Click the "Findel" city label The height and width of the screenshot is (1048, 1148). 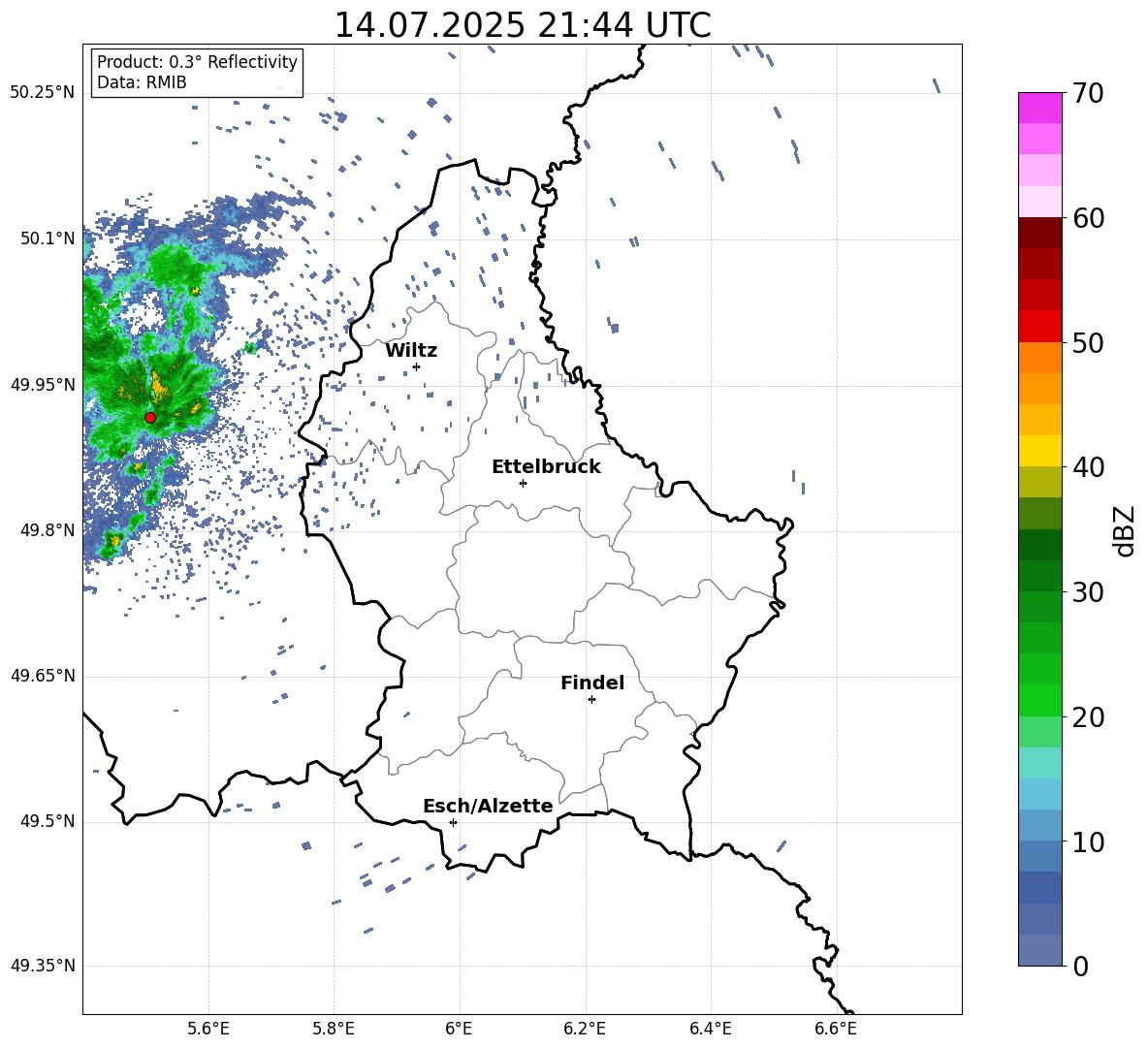(592, 683)
